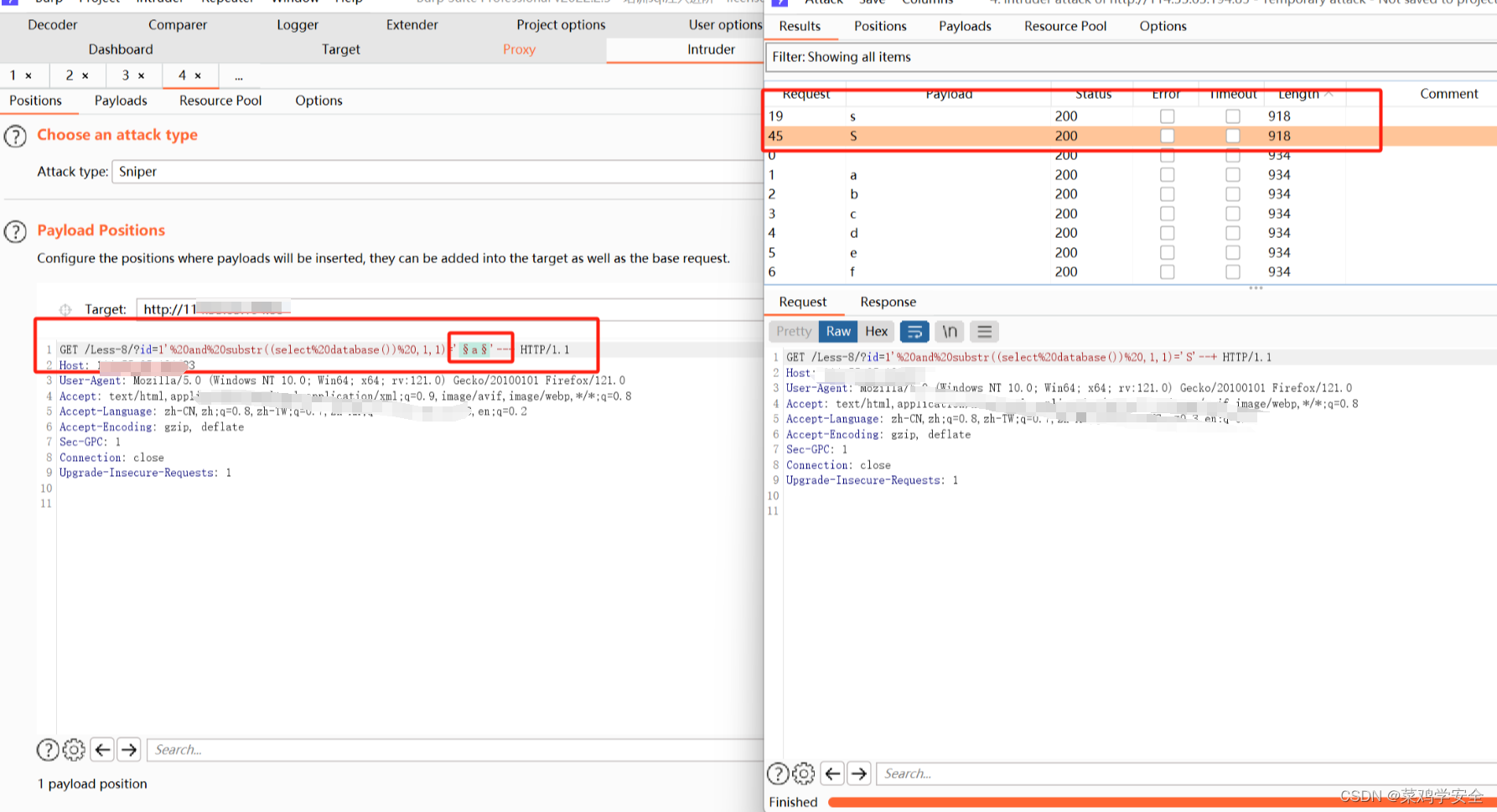
Task: Toggle Error checkbox for request 45
Action: coord(1167,136)
